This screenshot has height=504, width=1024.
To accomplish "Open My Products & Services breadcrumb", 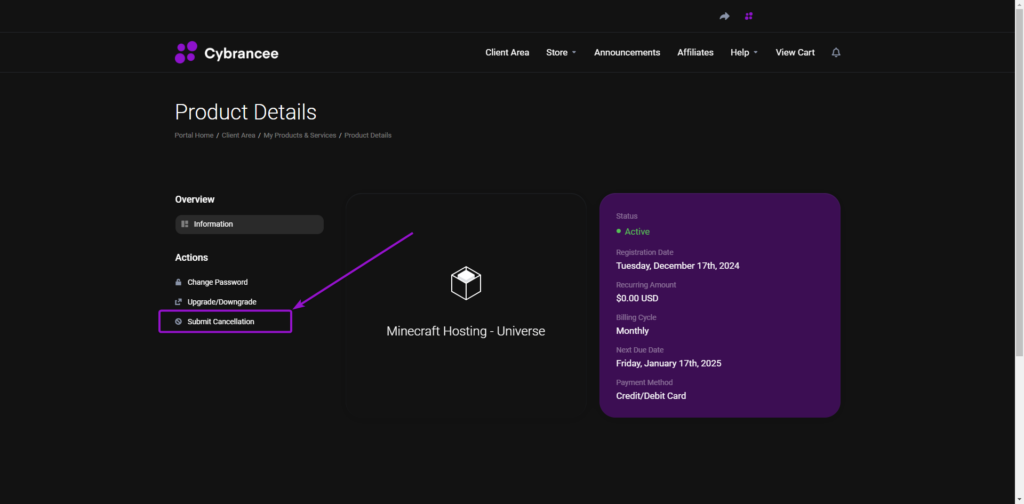I will click(x=300, y=136).
